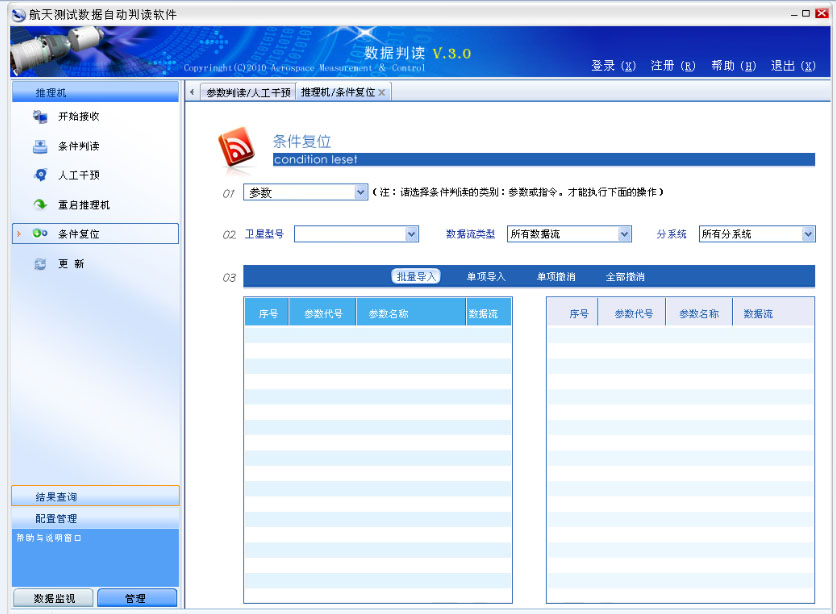Click the 数据流类型 label
Screen dimensions: 836x614
[470, 234]
